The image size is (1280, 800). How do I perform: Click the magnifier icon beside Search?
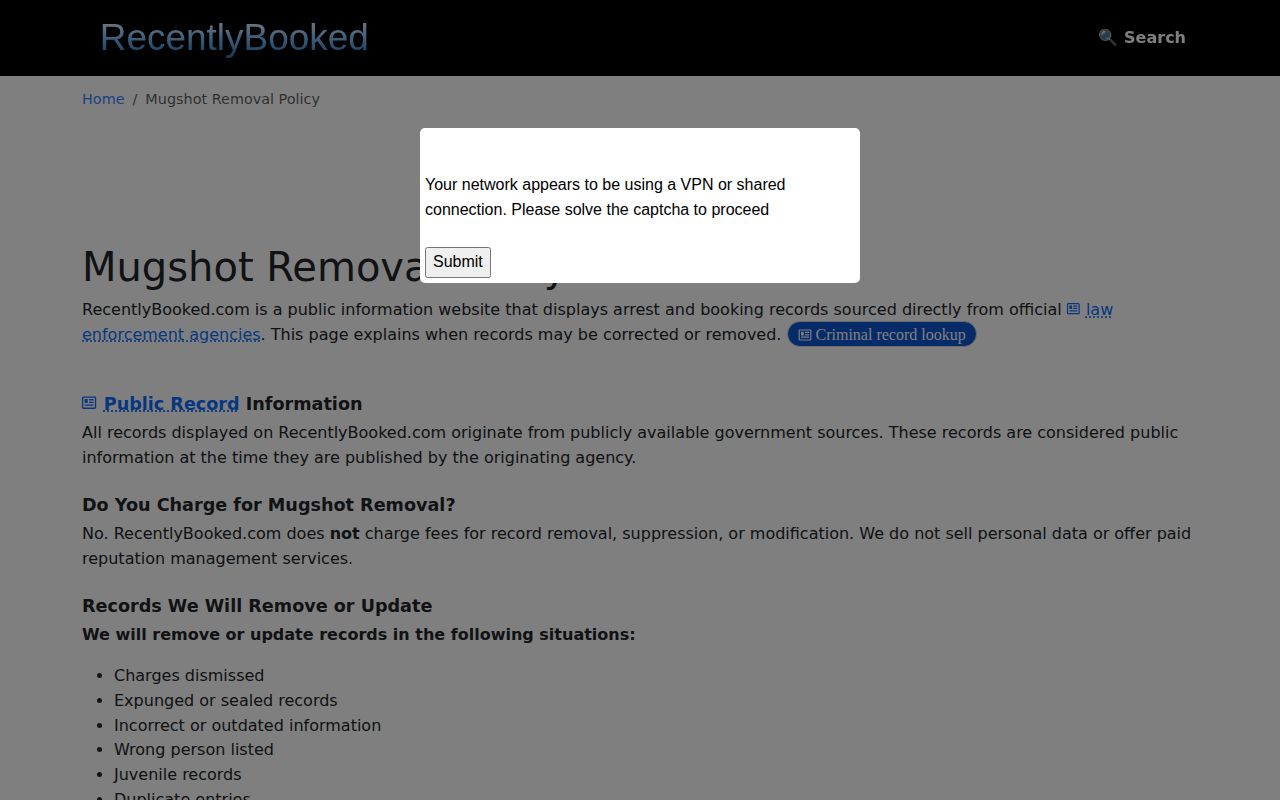[1107, 37]
